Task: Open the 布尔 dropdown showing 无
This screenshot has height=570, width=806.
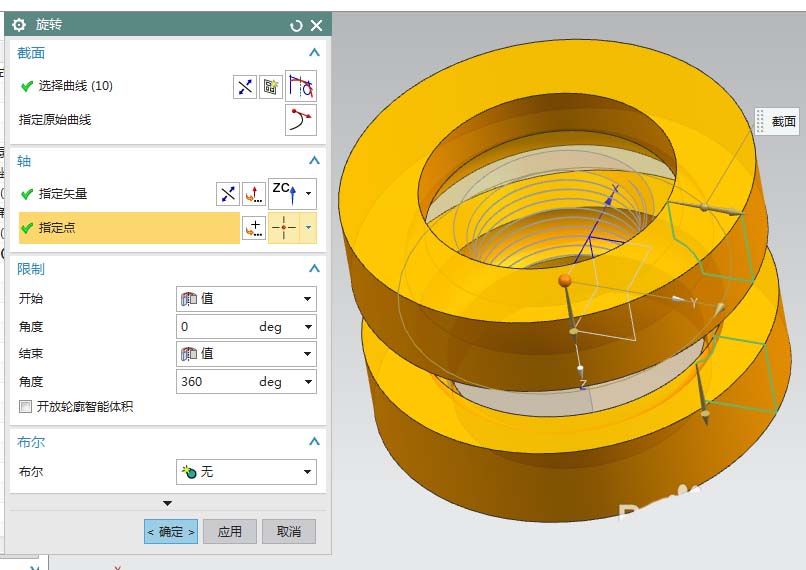Action: point(246,472)
